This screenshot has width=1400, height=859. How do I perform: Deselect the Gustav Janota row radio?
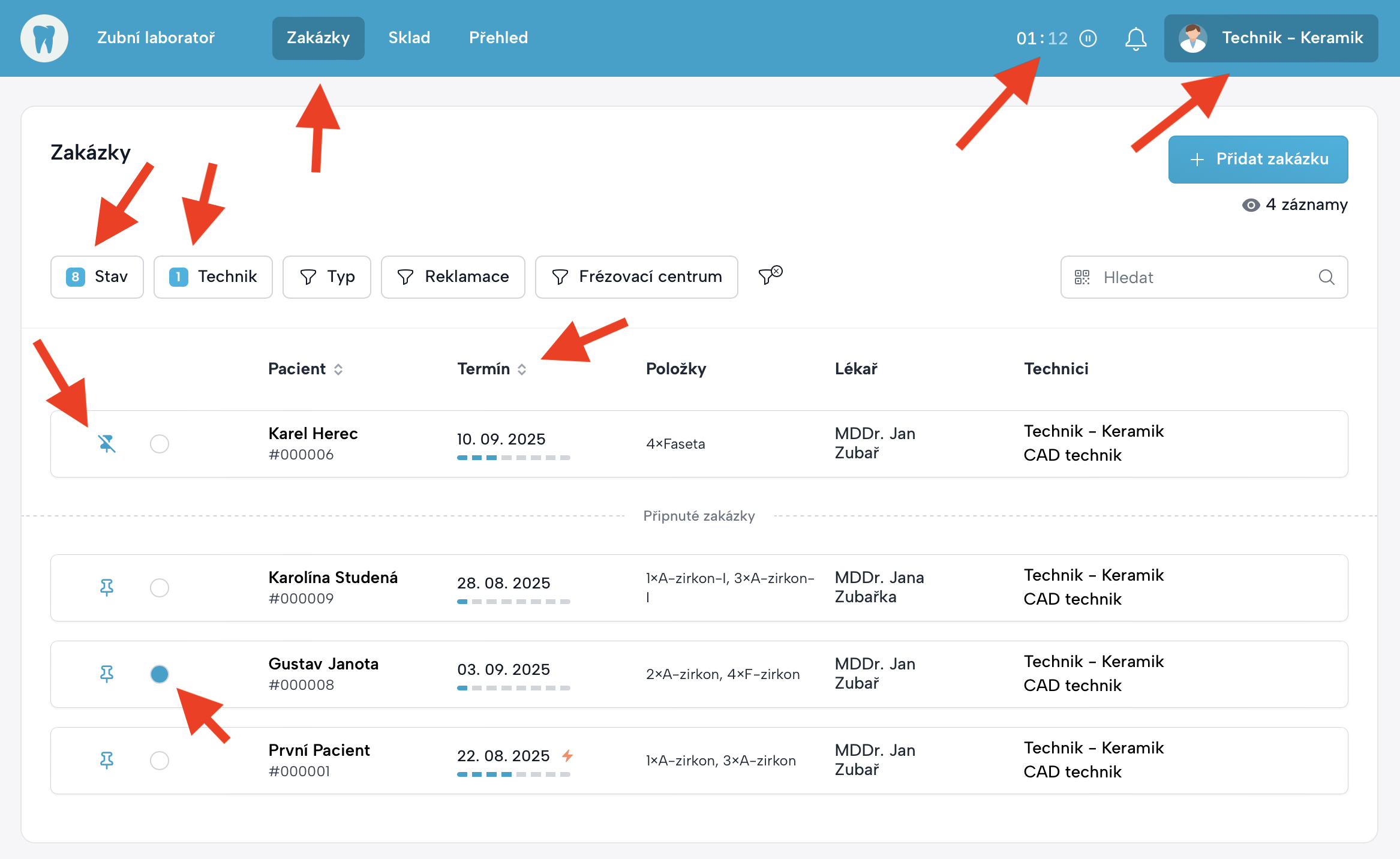point(160,674)
